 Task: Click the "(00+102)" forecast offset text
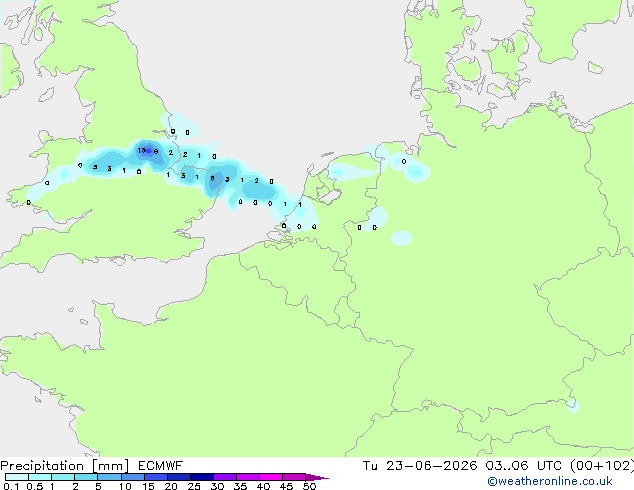(x=602, y=466)
